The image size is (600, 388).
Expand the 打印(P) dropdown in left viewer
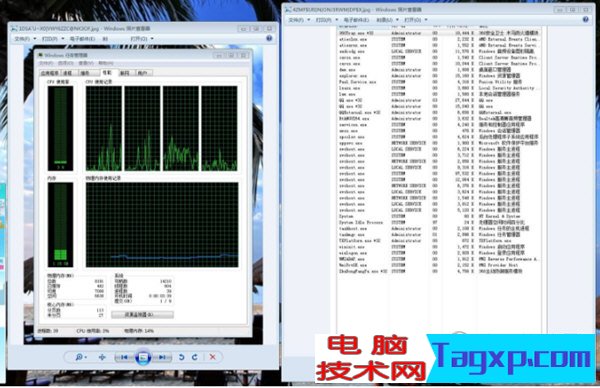tap(52, 39)
